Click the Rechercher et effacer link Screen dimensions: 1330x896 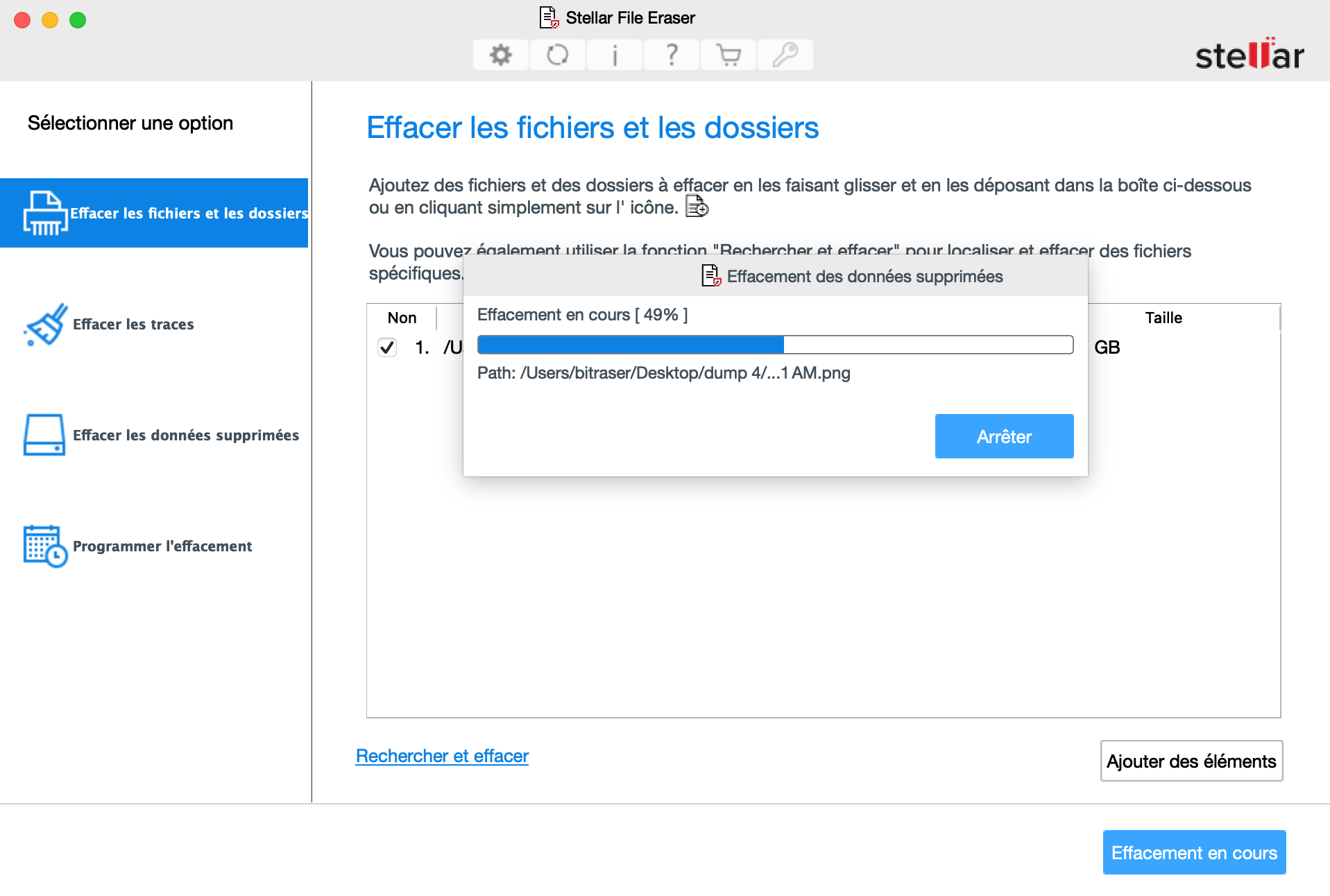point(442,756)
